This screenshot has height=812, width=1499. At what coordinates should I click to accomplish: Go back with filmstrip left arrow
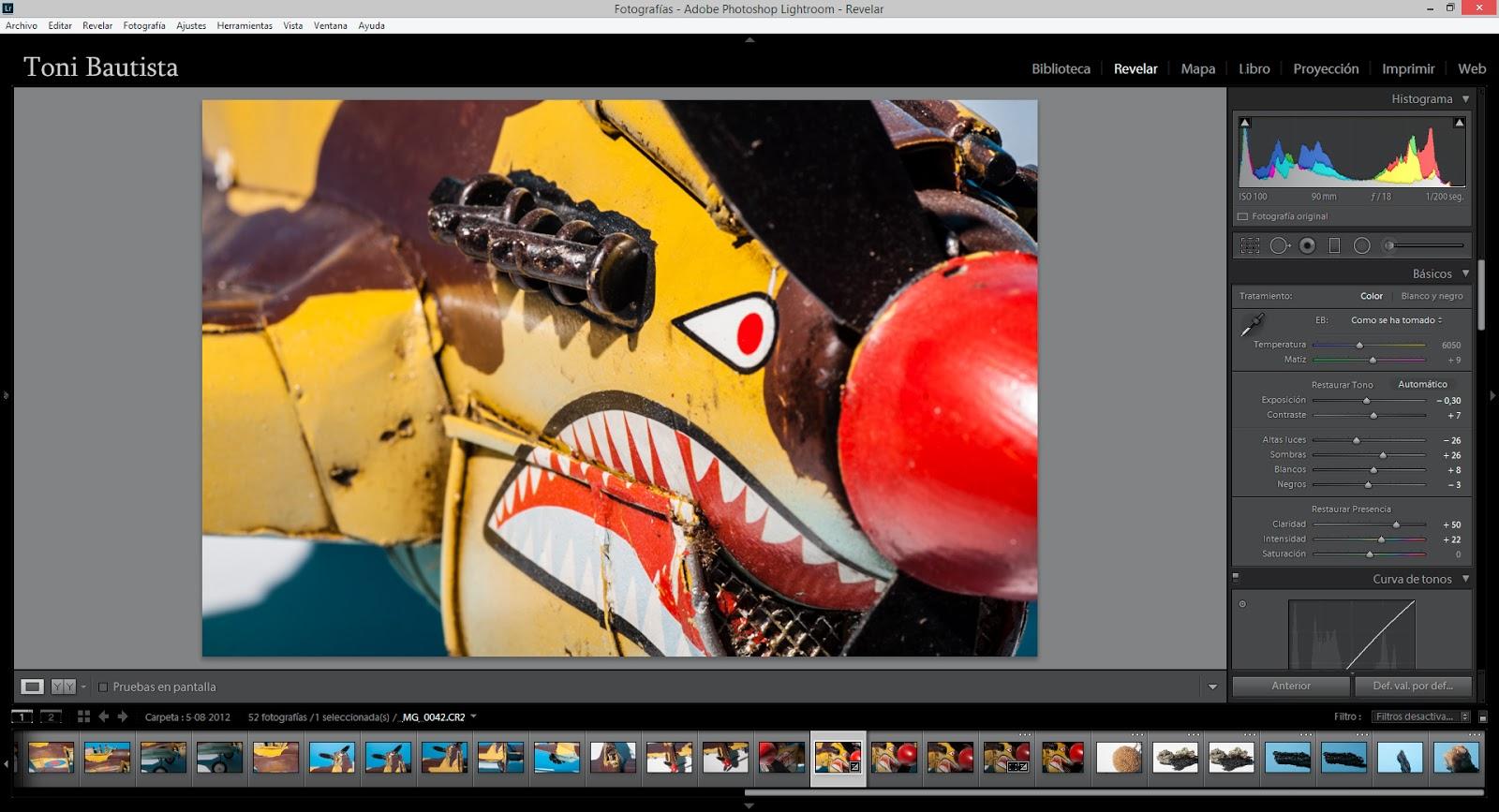click(x=104, y=716)
